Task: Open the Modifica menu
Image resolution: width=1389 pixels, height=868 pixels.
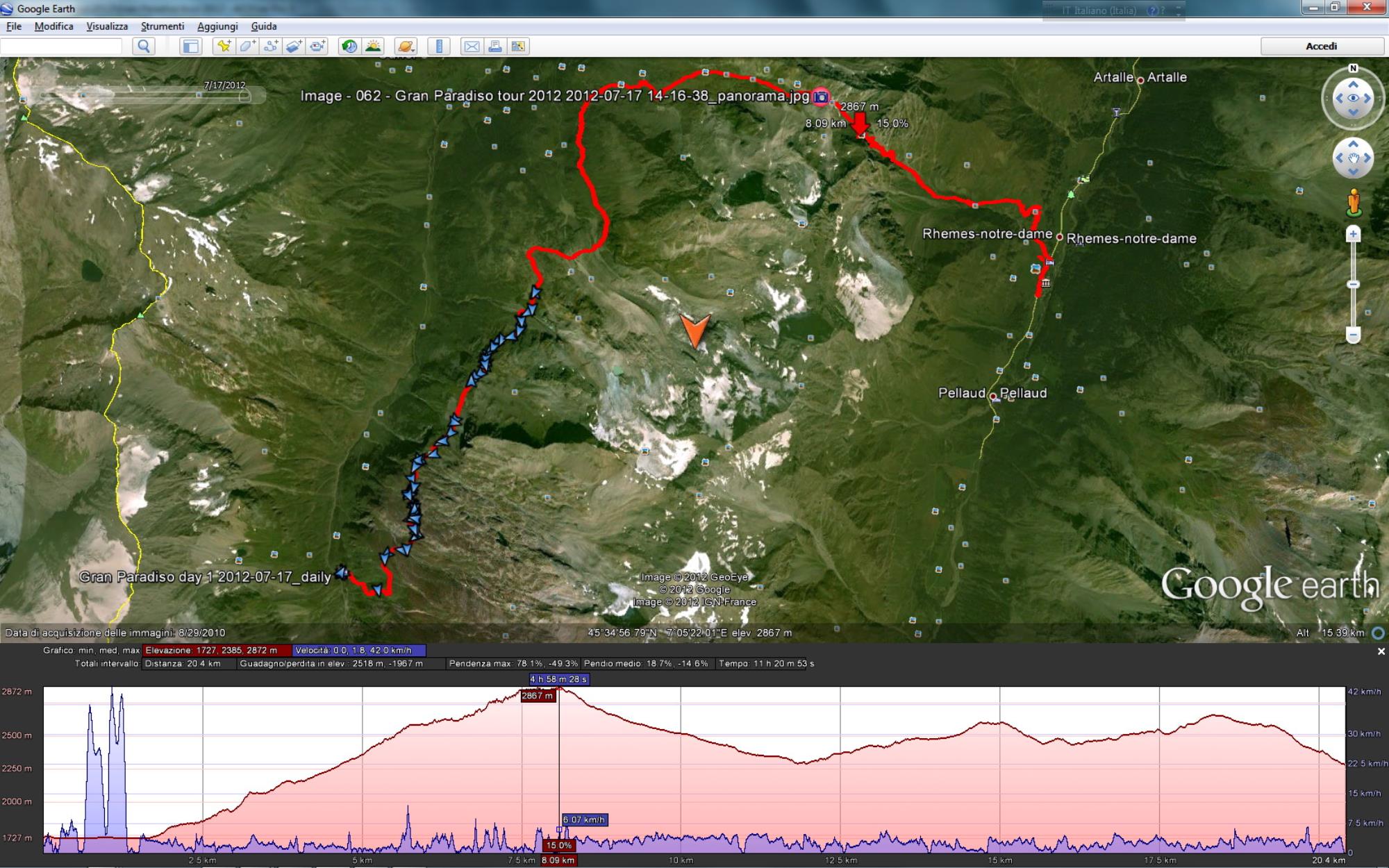Action: [x=53, y=26]
